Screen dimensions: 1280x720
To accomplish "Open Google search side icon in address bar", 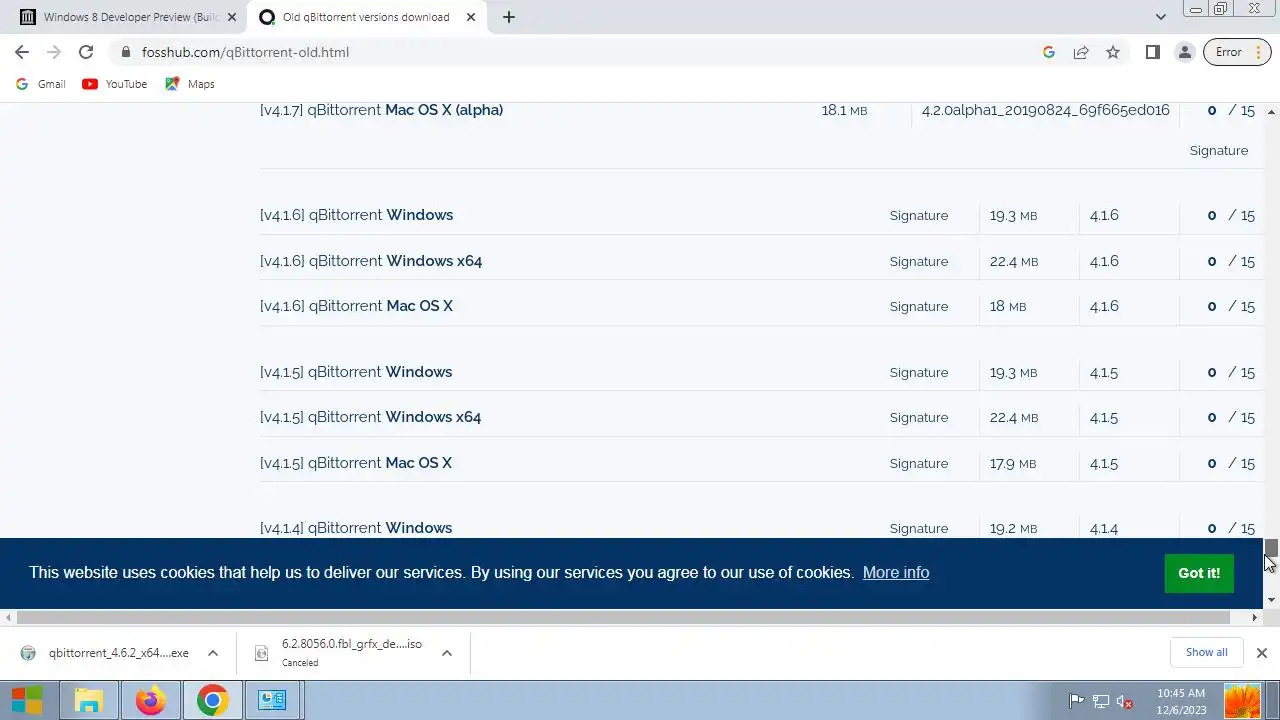I will 1049,52.
